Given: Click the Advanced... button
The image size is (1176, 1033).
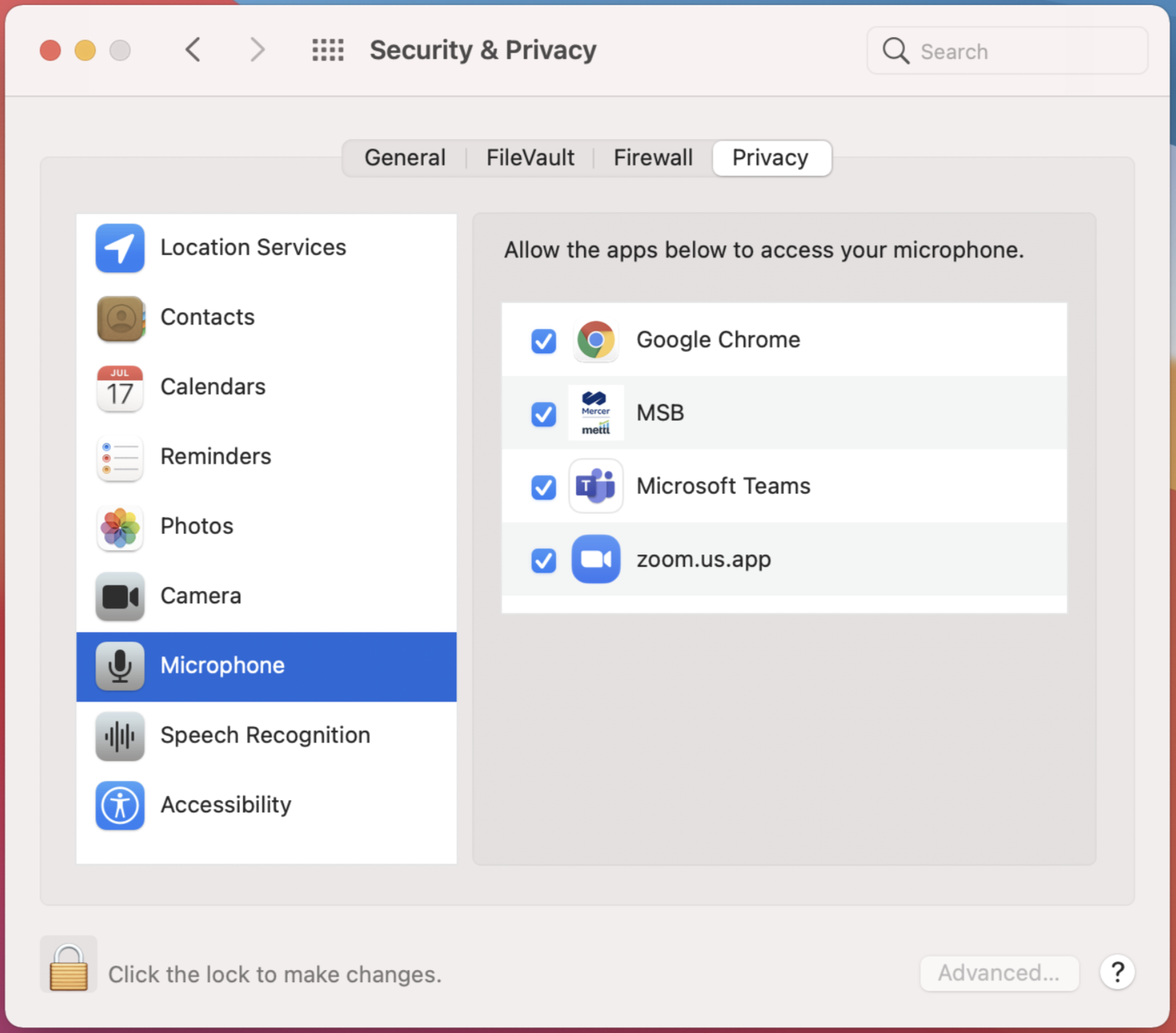Looking at the screenshot, I should pos(999,973).
